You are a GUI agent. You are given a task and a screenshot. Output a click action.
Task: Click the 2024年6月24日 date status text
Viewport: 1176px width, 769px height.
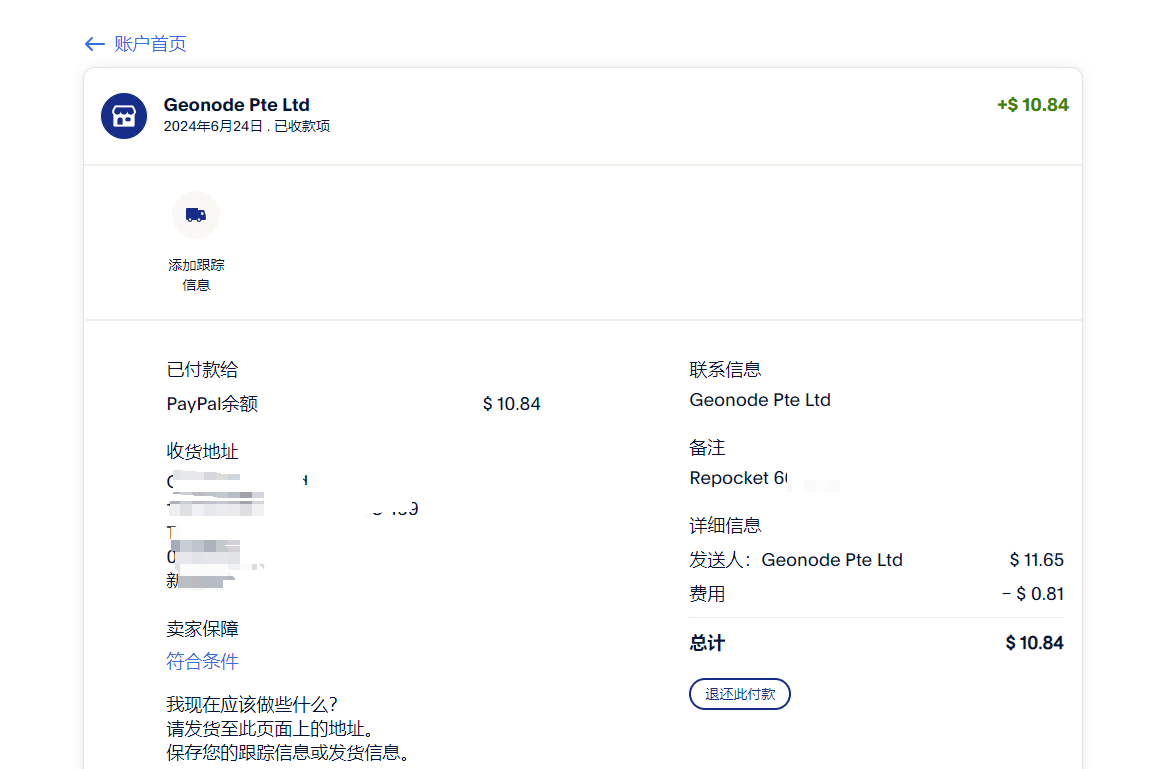[246, 127]
